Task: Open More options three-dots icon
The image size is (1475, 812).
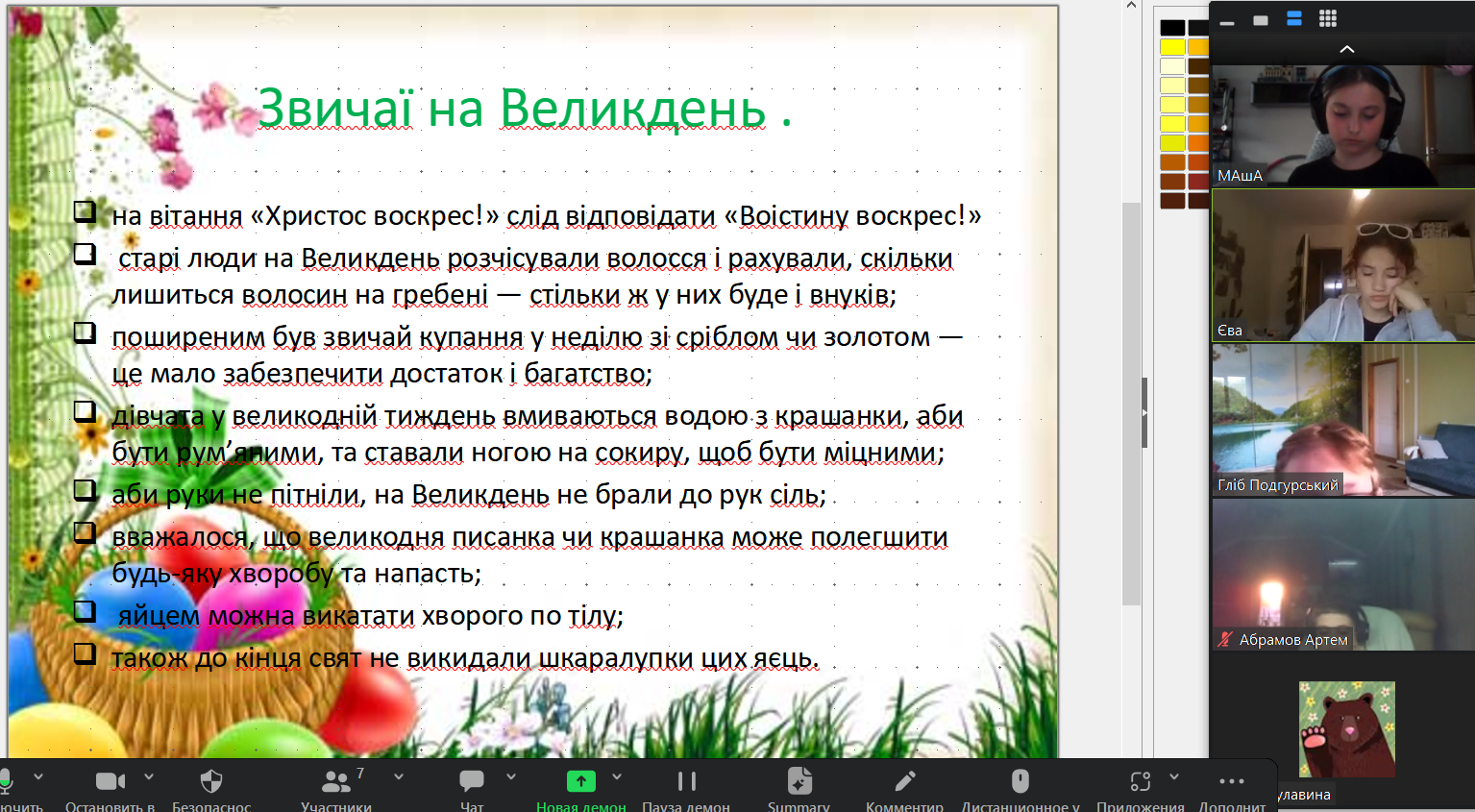Action: 1232,781
